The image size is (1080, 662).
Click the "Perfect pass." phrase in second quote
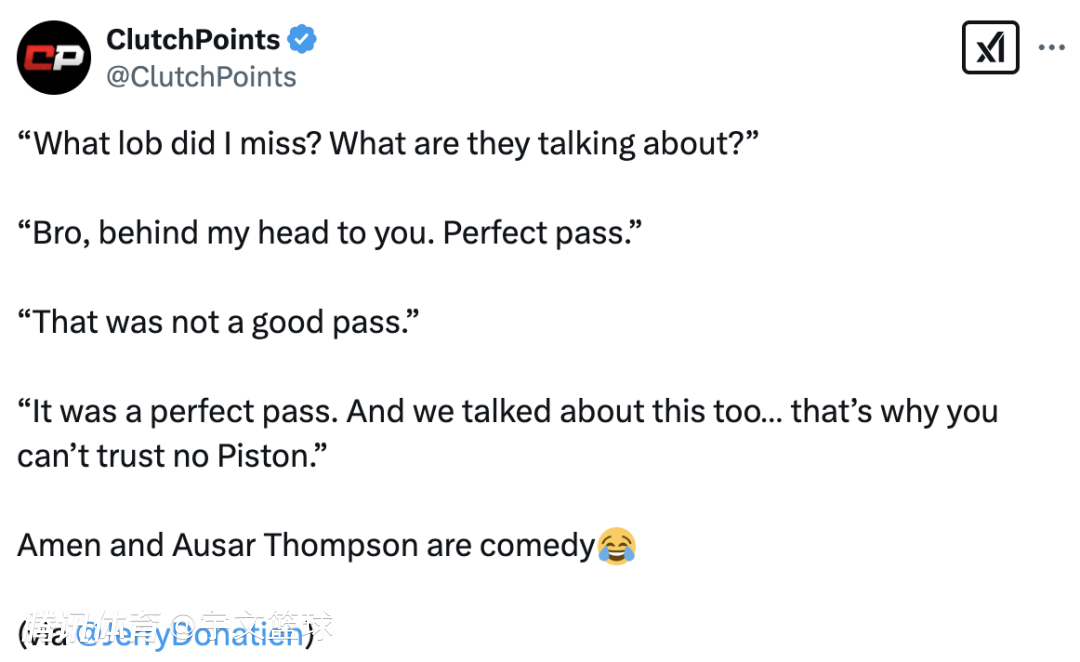pyautogui.click(x=540, y=233)
